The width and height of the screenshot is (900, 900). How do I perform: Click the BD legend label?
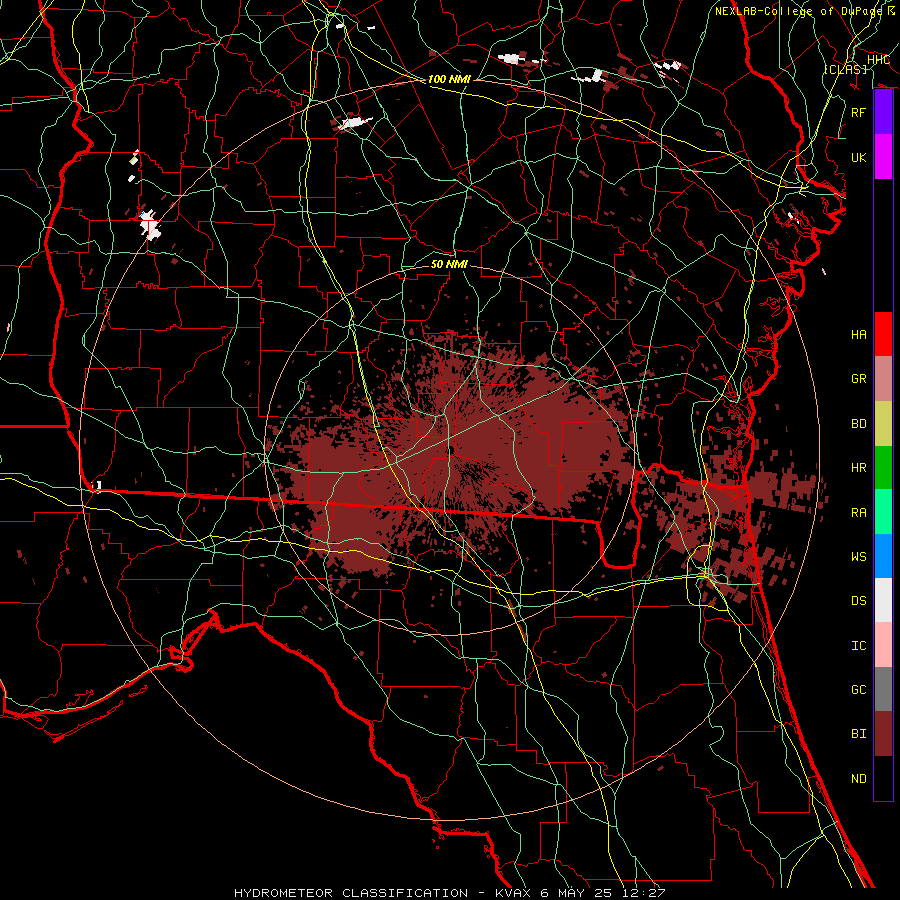859,424
